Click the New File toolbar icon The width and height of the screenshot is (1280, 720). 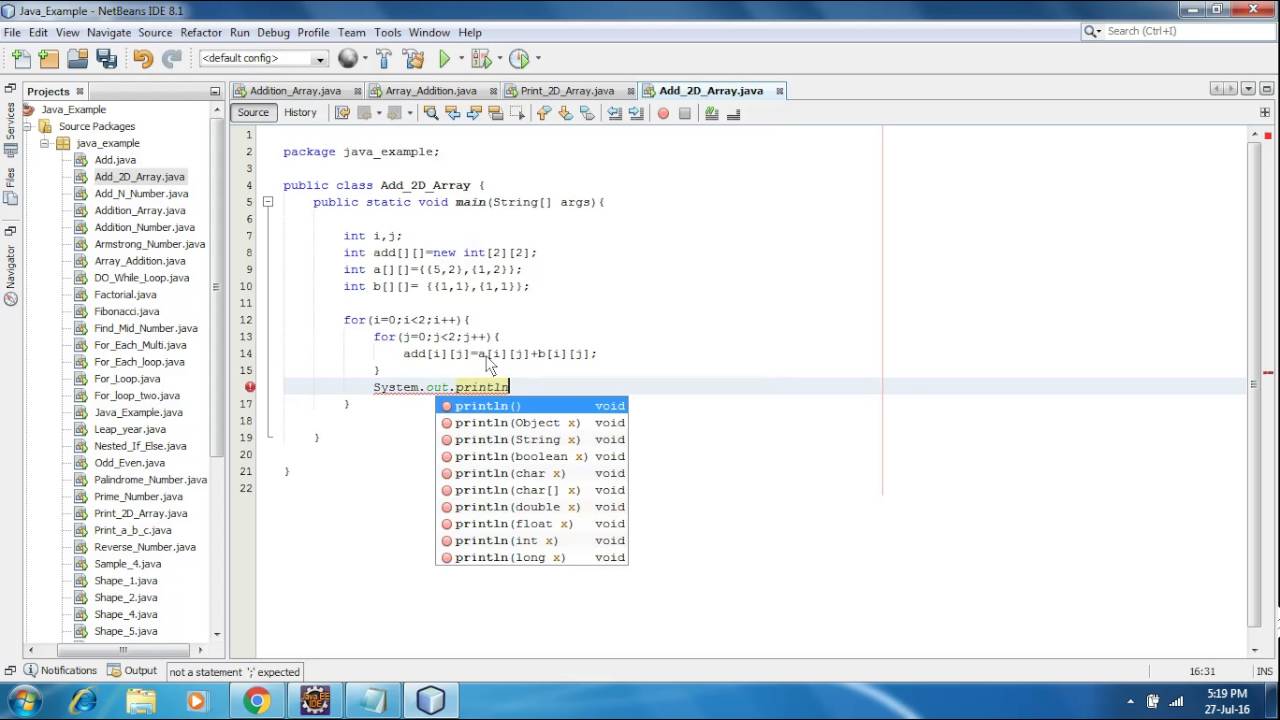pyautogui.click(x=20, y=59)
